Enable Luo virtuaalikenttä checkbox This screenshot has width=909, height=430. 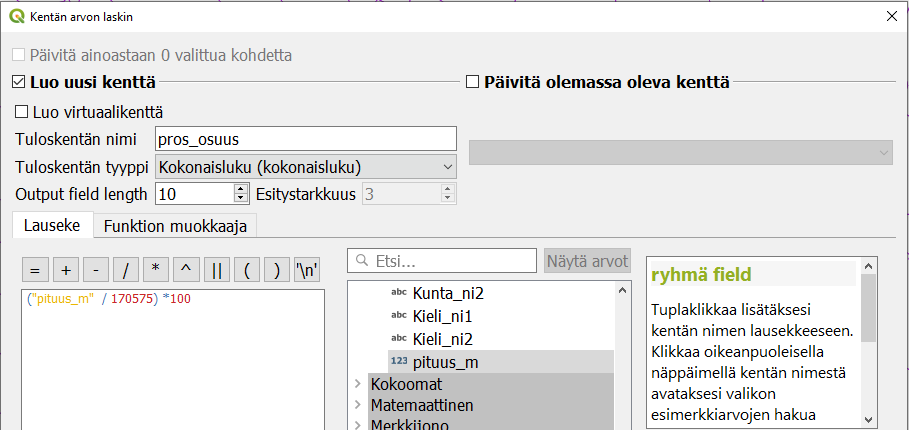tap(22, 112)
